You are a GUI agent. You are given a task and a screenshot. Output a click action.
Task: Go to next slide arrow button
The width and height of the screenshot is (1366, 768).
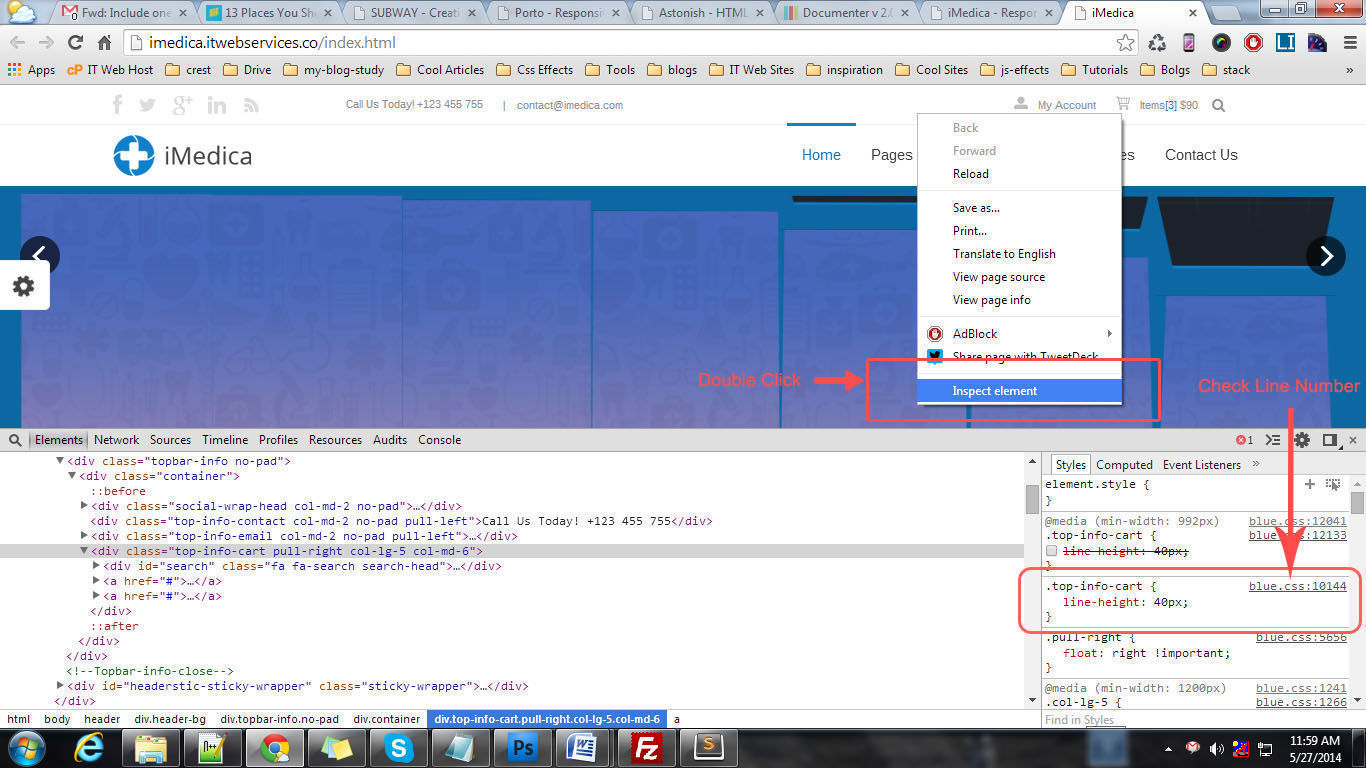click(x=1325, y=256)
